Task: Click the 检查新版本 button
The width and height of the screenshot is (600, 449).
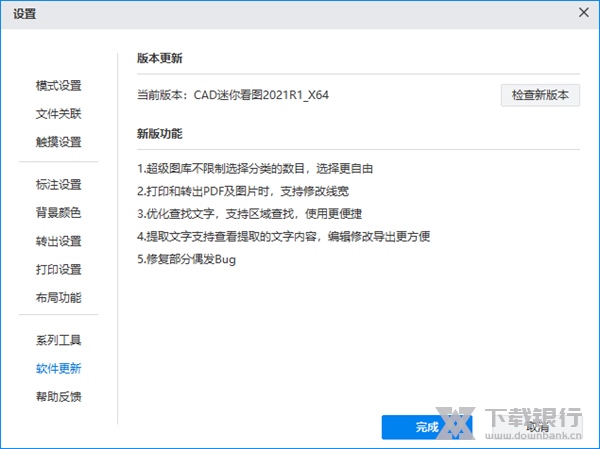Action: click(x=540, y=95)
